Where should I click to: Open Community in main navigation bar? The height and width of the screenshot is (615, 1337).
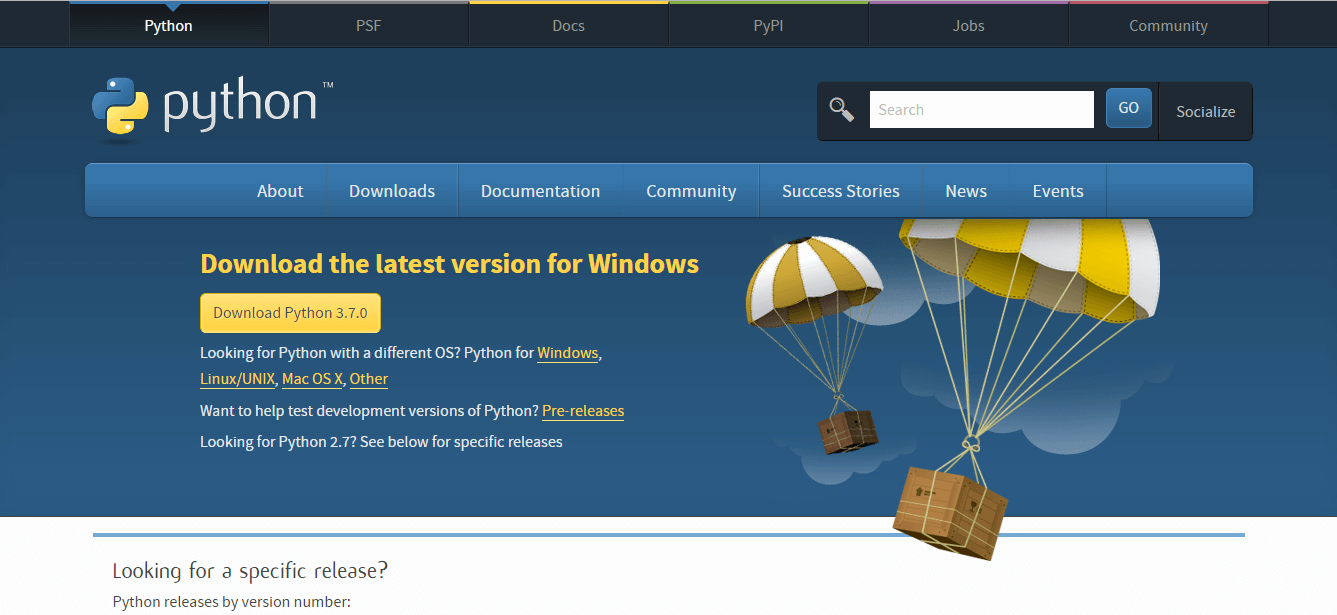tap(691, 191)
